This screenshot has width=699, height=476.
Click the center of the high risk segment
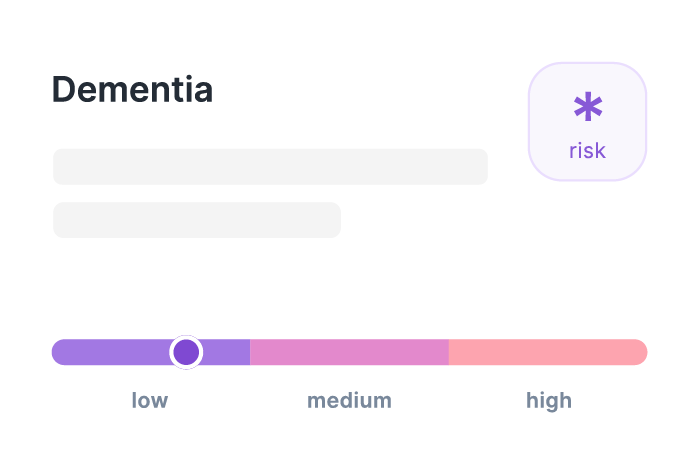[x=548, y=352]
